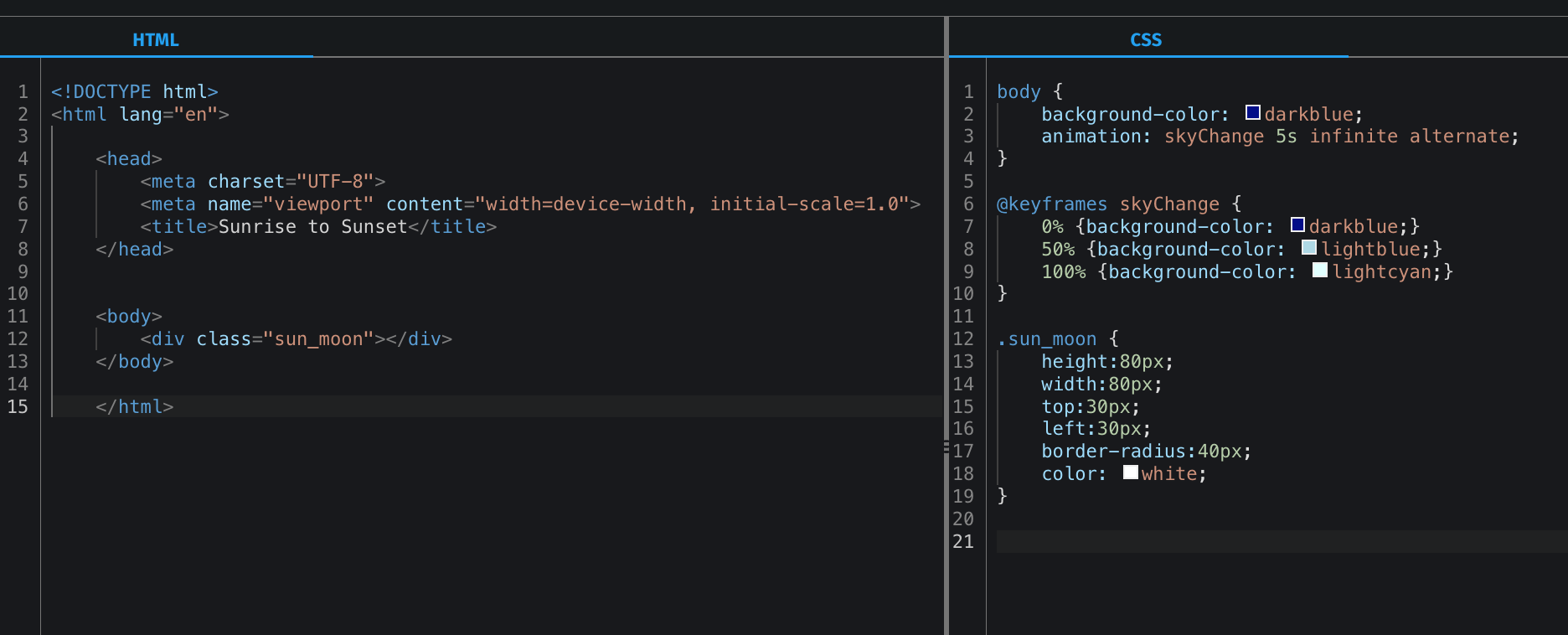Click the closing '</head>' tag

pyautogui.click(x=135, y=250)
